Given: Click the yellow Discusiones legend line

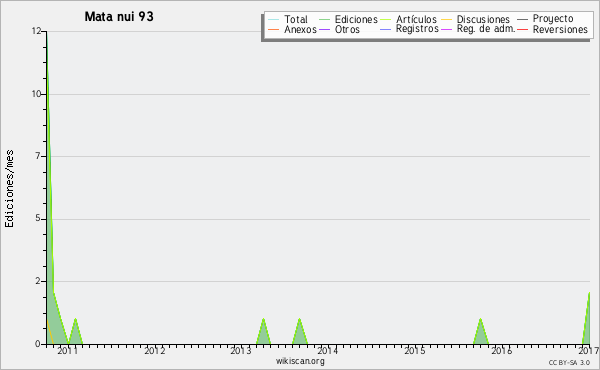Looking at the screenshot, I should (x=447, y=20).
